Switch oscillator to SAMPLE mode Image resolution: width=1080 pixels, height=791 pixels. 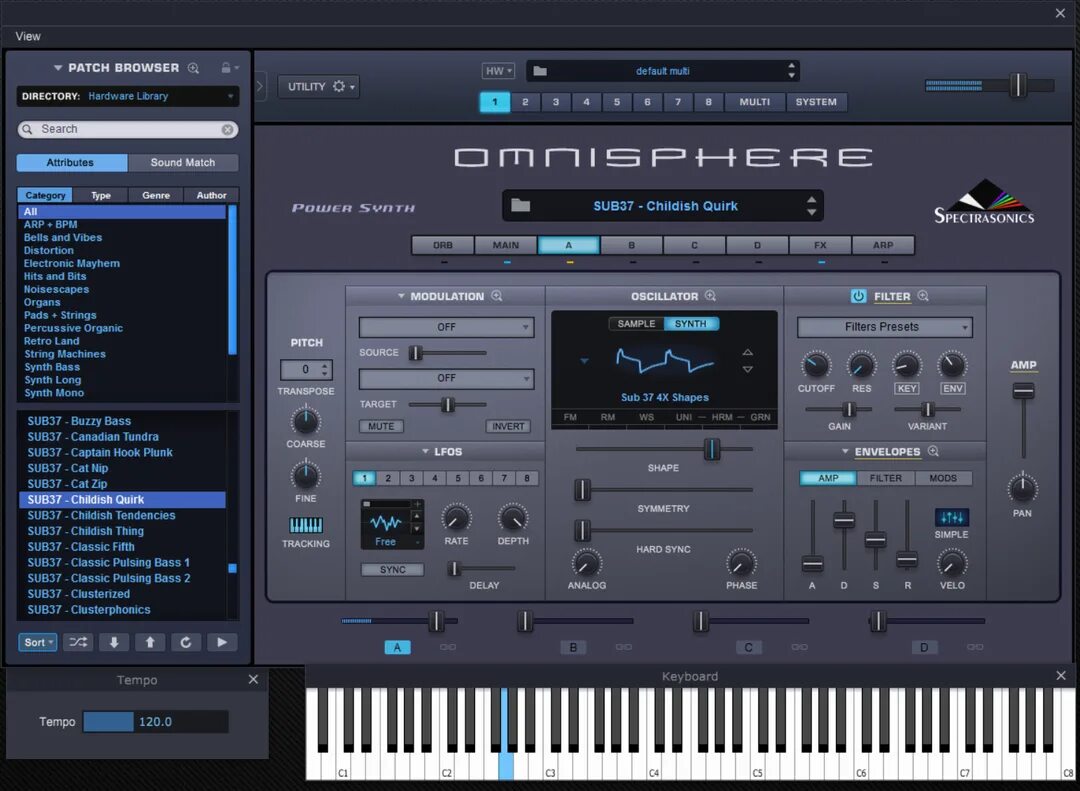click(636, 324)
